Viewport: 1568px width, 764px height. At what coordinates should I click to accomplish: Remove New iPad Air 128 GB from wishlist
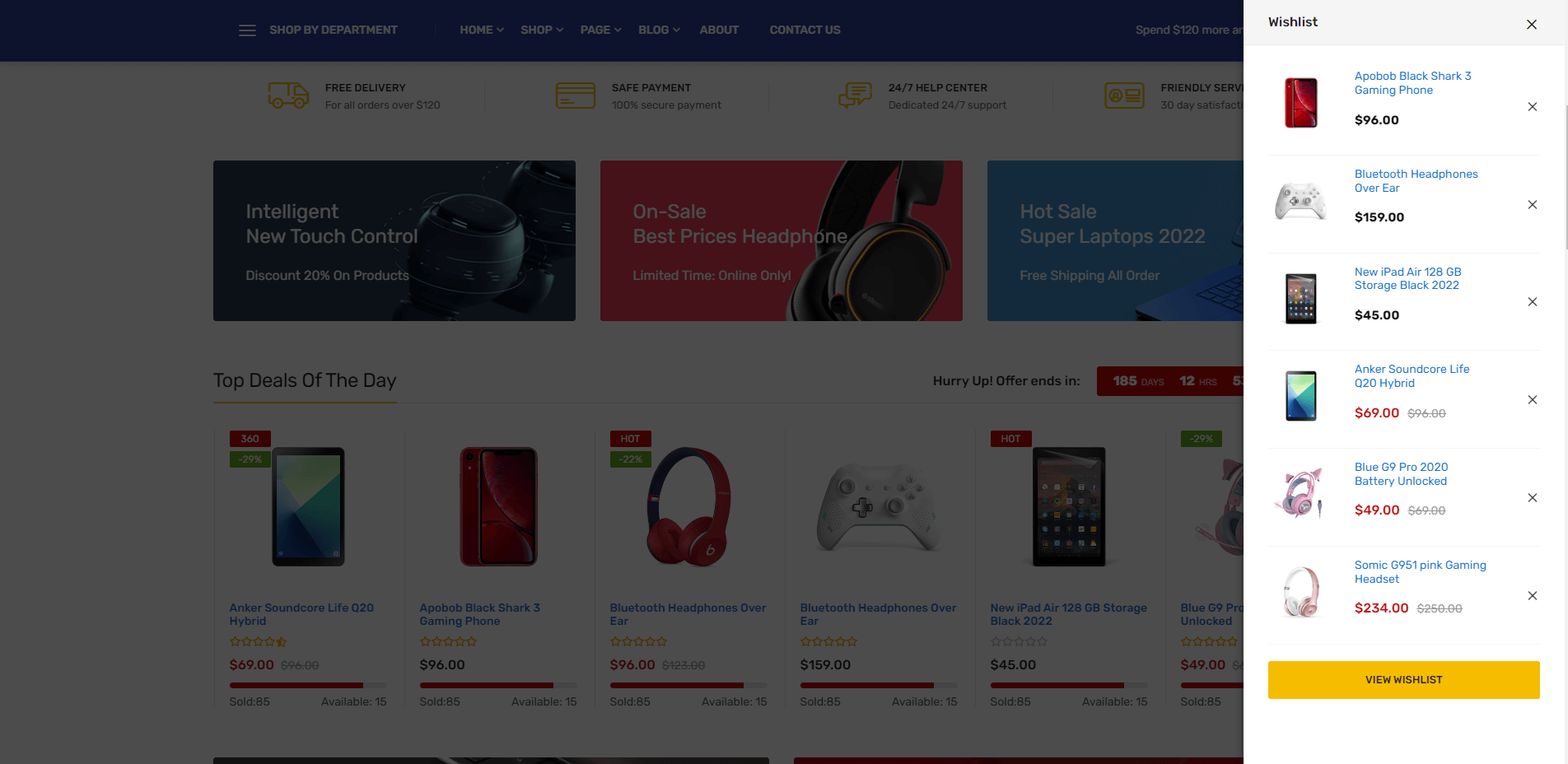1532,301
